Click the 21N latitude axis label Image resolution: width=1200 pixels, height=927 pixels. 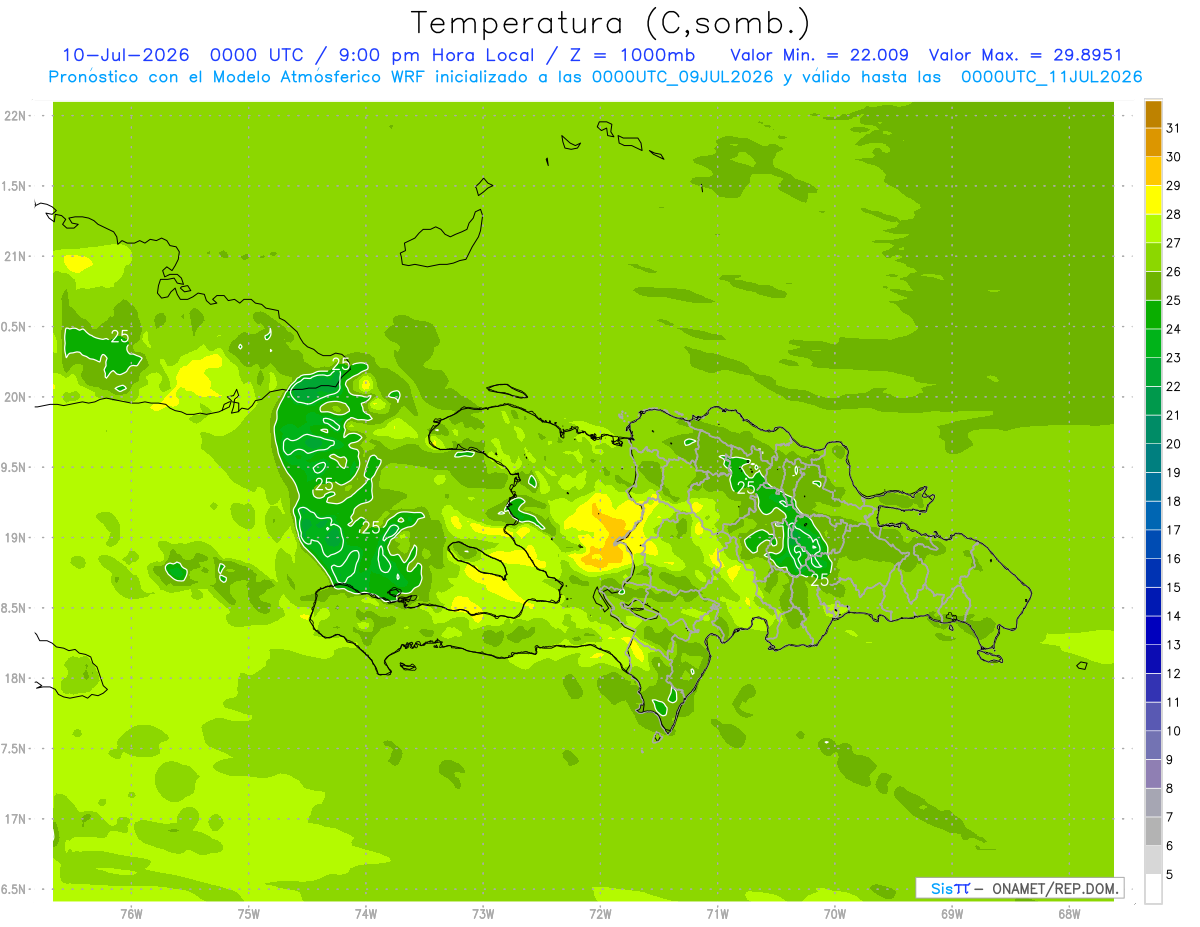14,256
